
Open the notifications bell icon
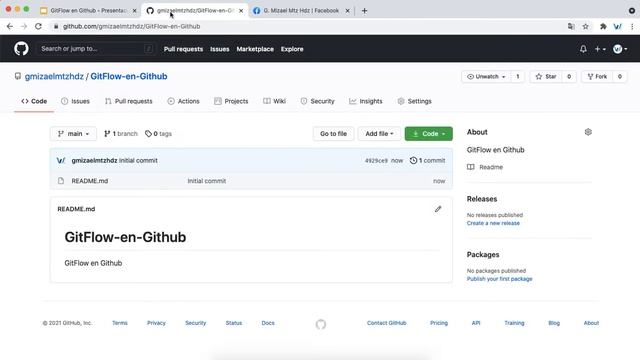(583, 49)
